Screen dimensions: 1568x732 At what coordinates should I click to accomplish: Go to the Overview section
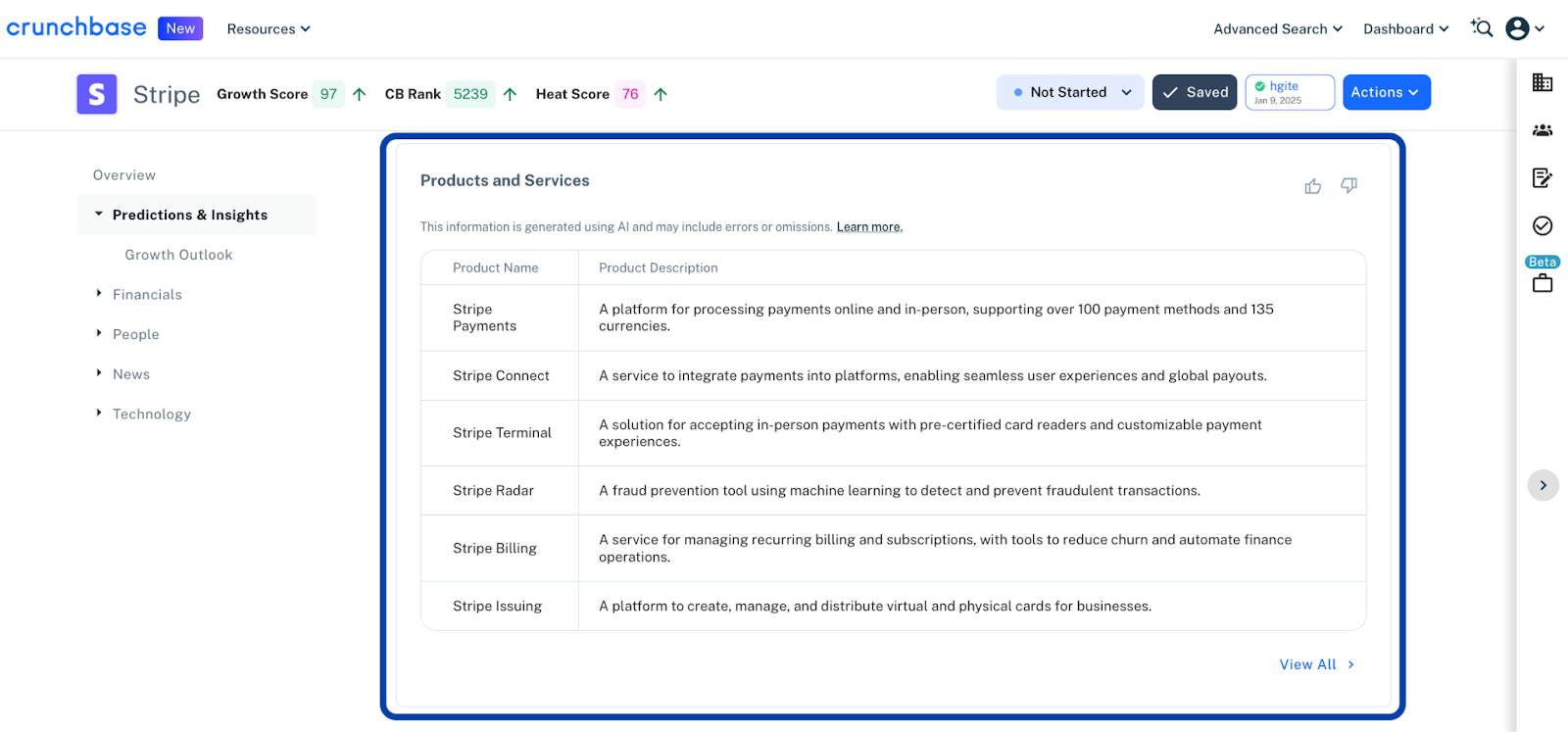[x=124, y=175]
